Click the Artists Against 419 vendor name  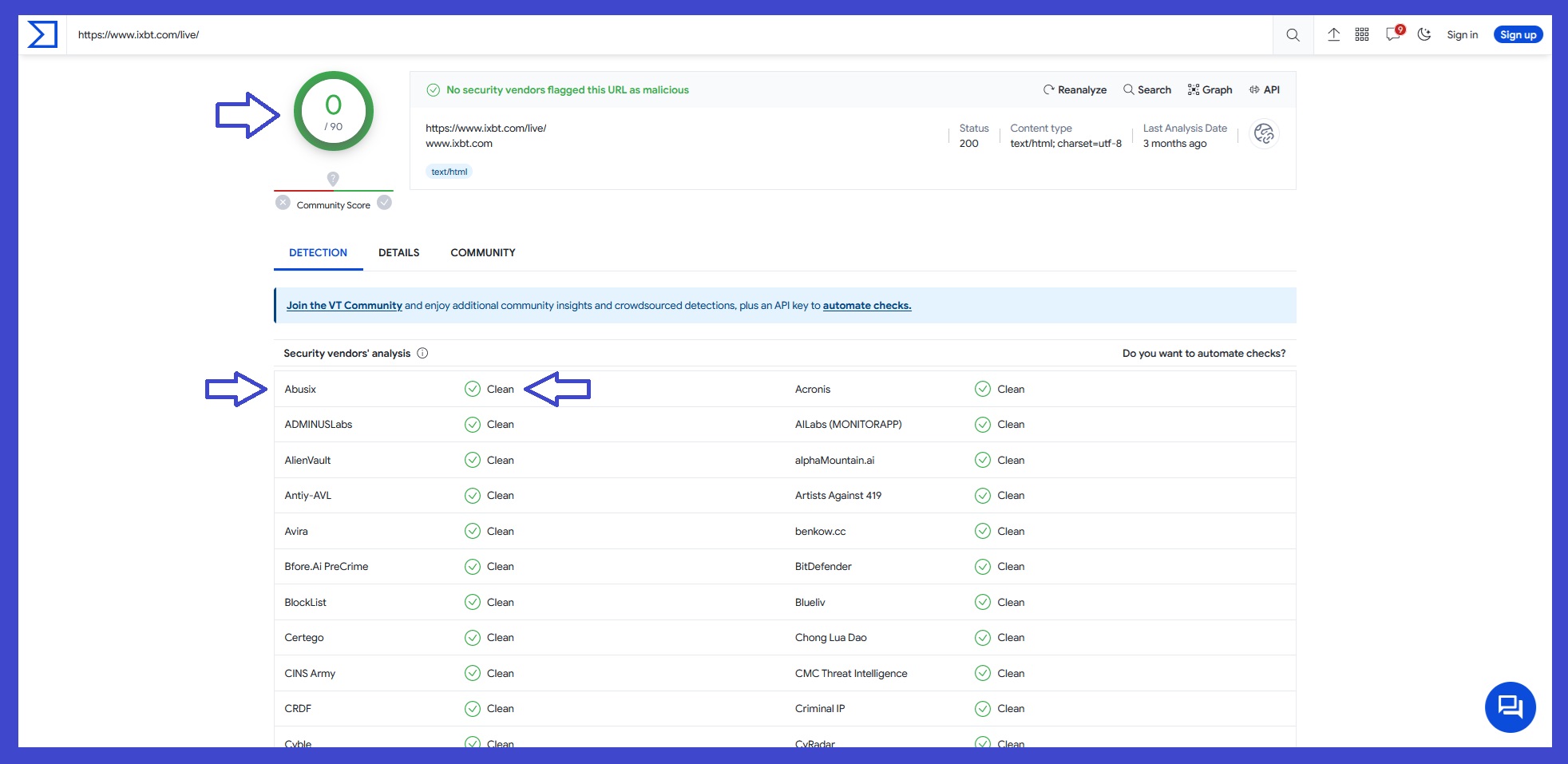[838, 496]
